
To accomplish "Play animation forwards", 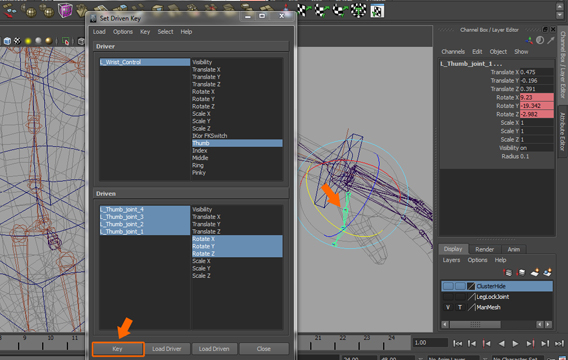I will coord(515,343).
